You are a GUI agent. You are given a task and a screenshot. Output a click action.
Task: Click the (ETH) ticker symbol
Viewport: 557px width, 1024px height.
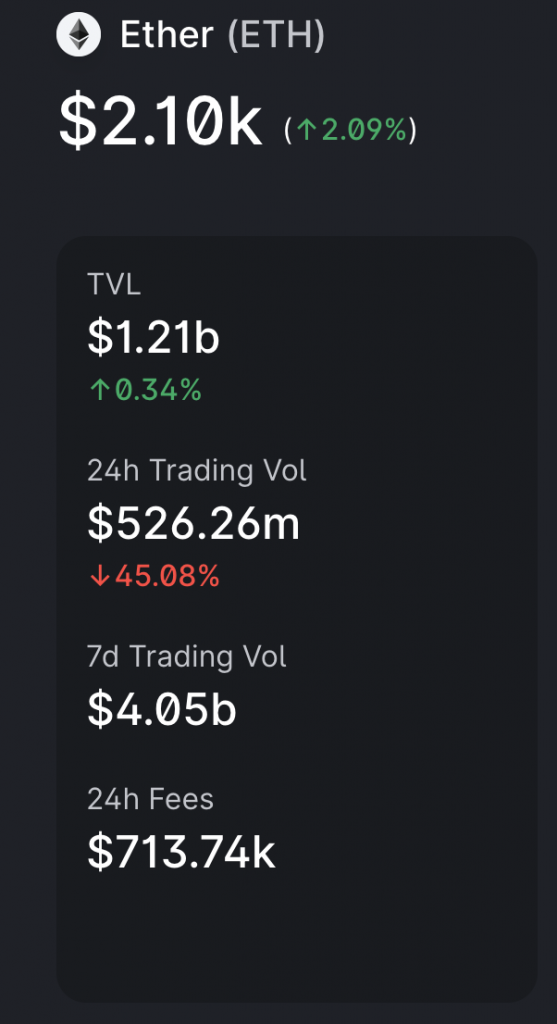[x=276, y=35]
